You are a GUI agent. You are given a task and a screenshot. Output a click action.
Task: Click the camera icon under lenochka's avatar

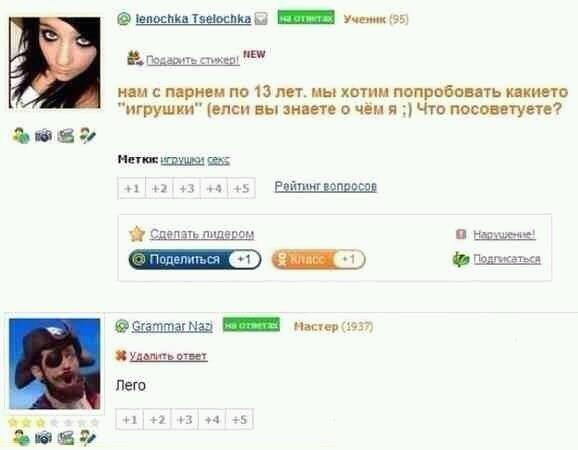(43, 136)
